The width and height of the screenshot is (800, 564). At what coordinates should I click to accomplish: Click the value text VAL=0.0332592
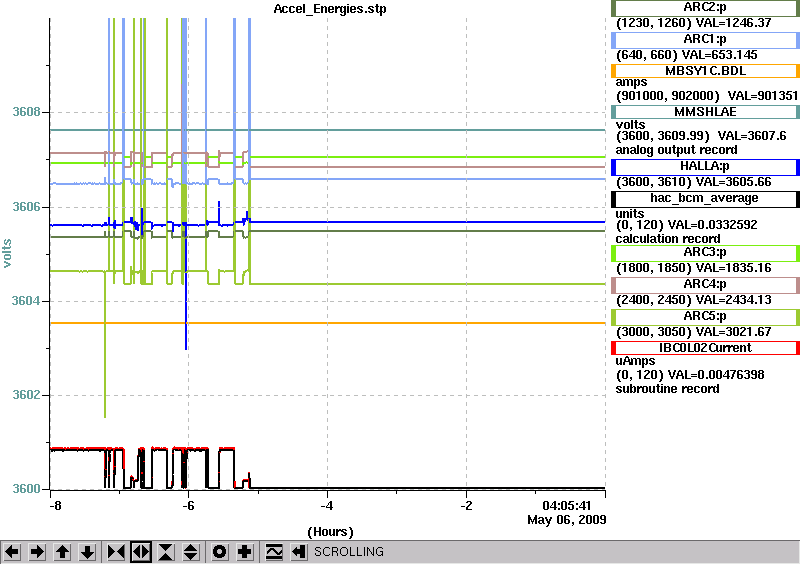coord(712,225)
